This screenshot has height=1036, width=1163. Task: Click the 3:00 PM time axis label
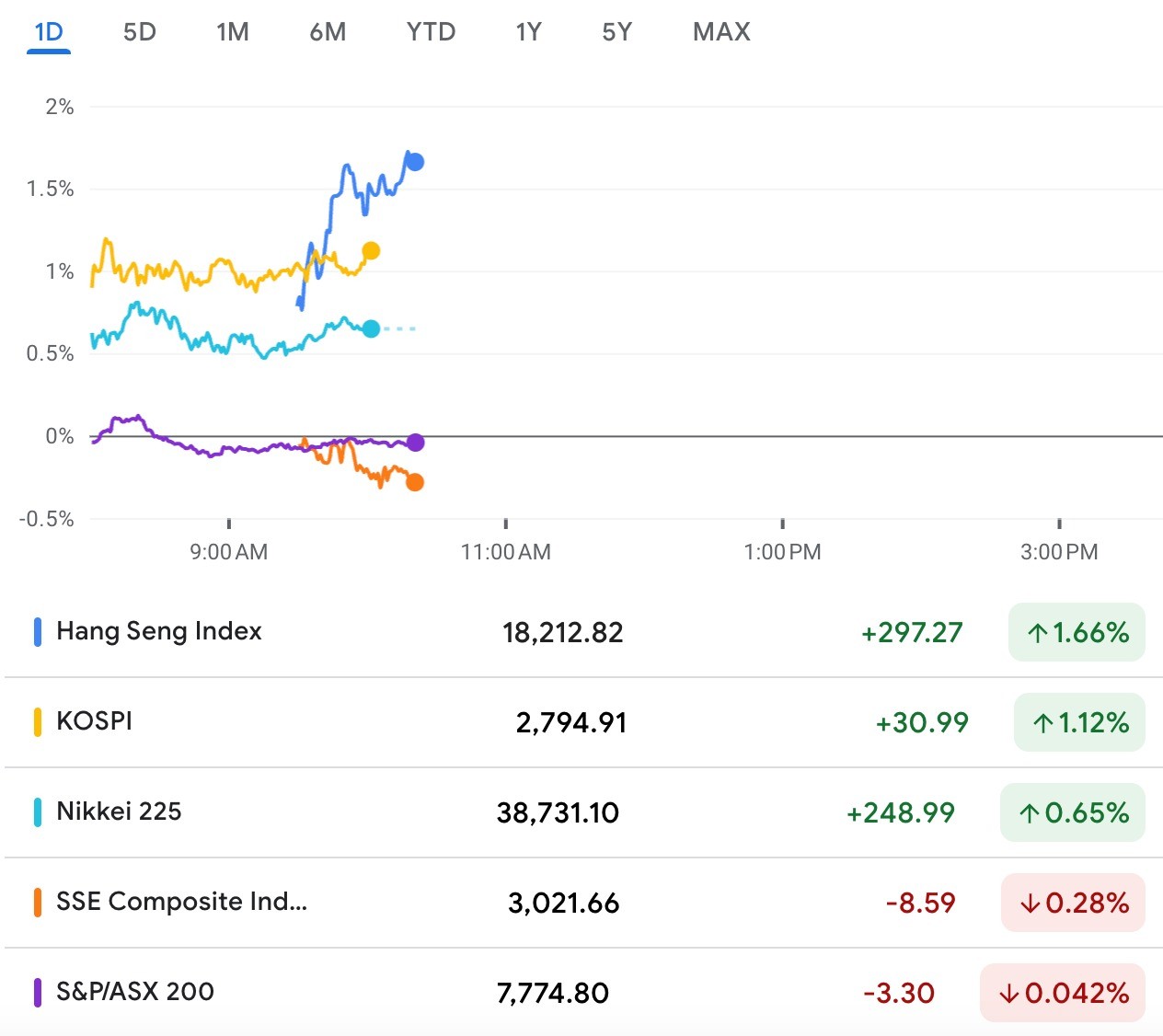[1059, 552]
